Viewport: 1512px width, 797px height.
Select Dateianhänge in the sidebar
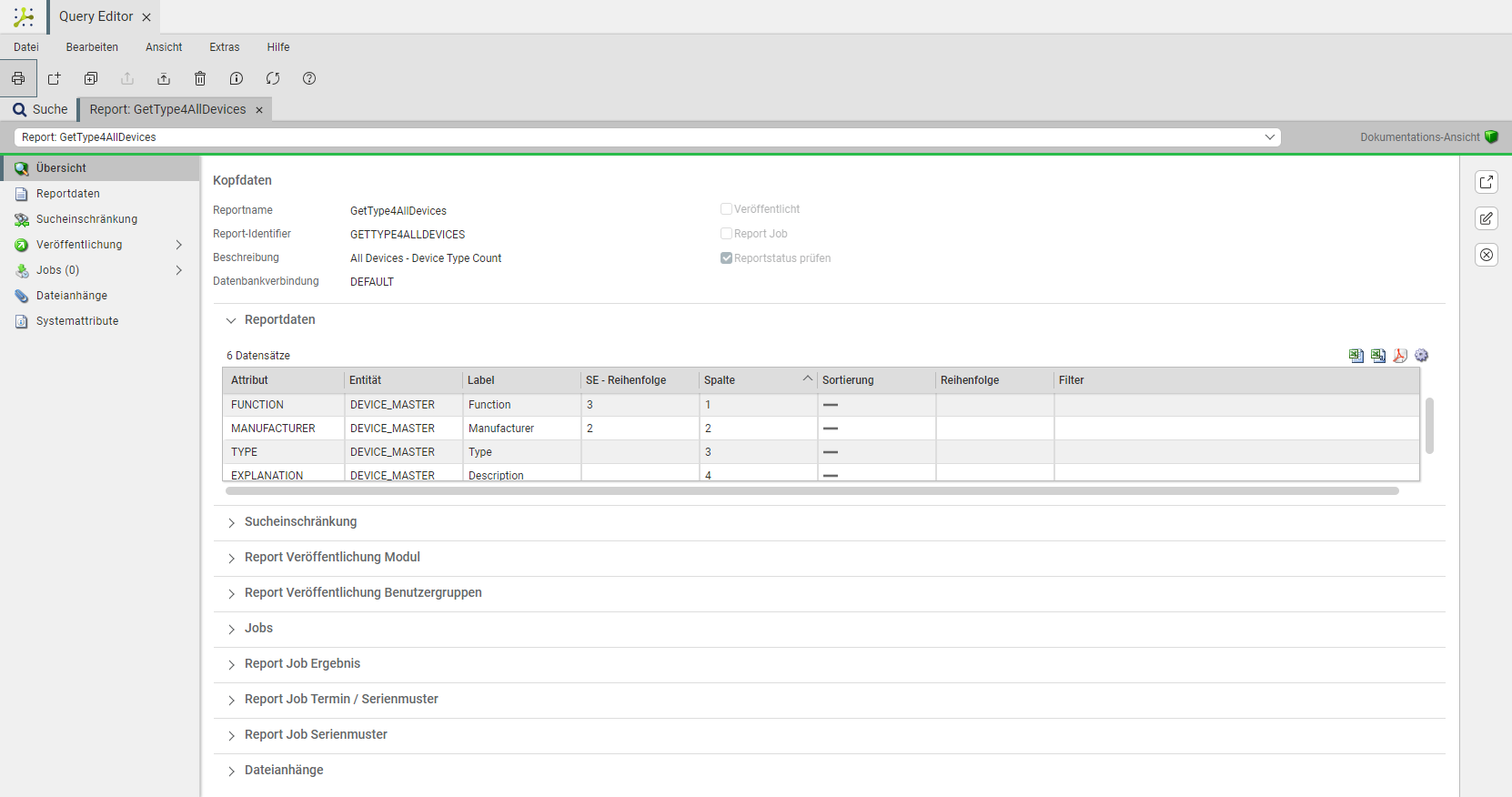pos(100,296)
